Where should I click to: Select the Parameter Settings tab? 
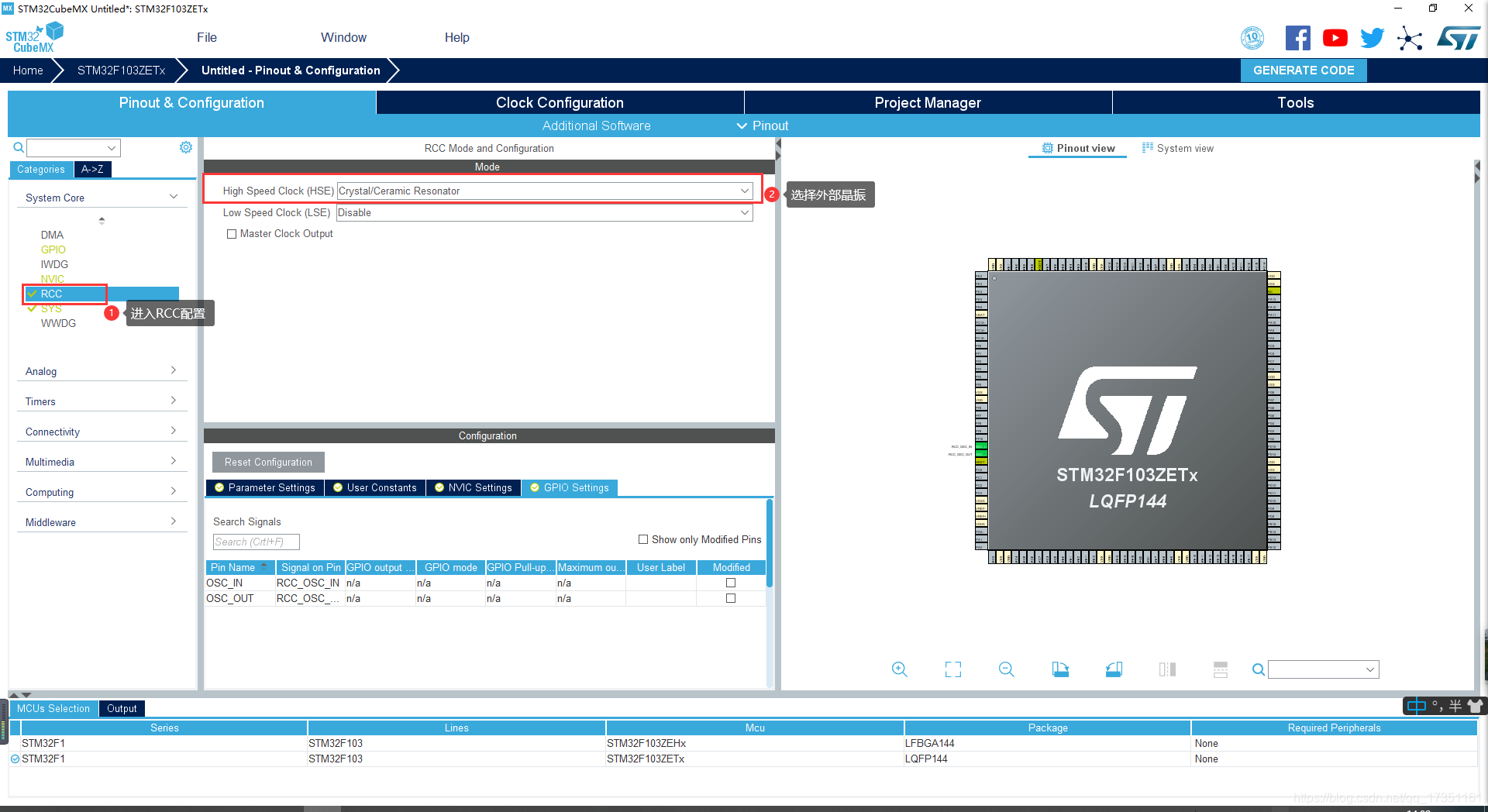[x=265, y=487]
